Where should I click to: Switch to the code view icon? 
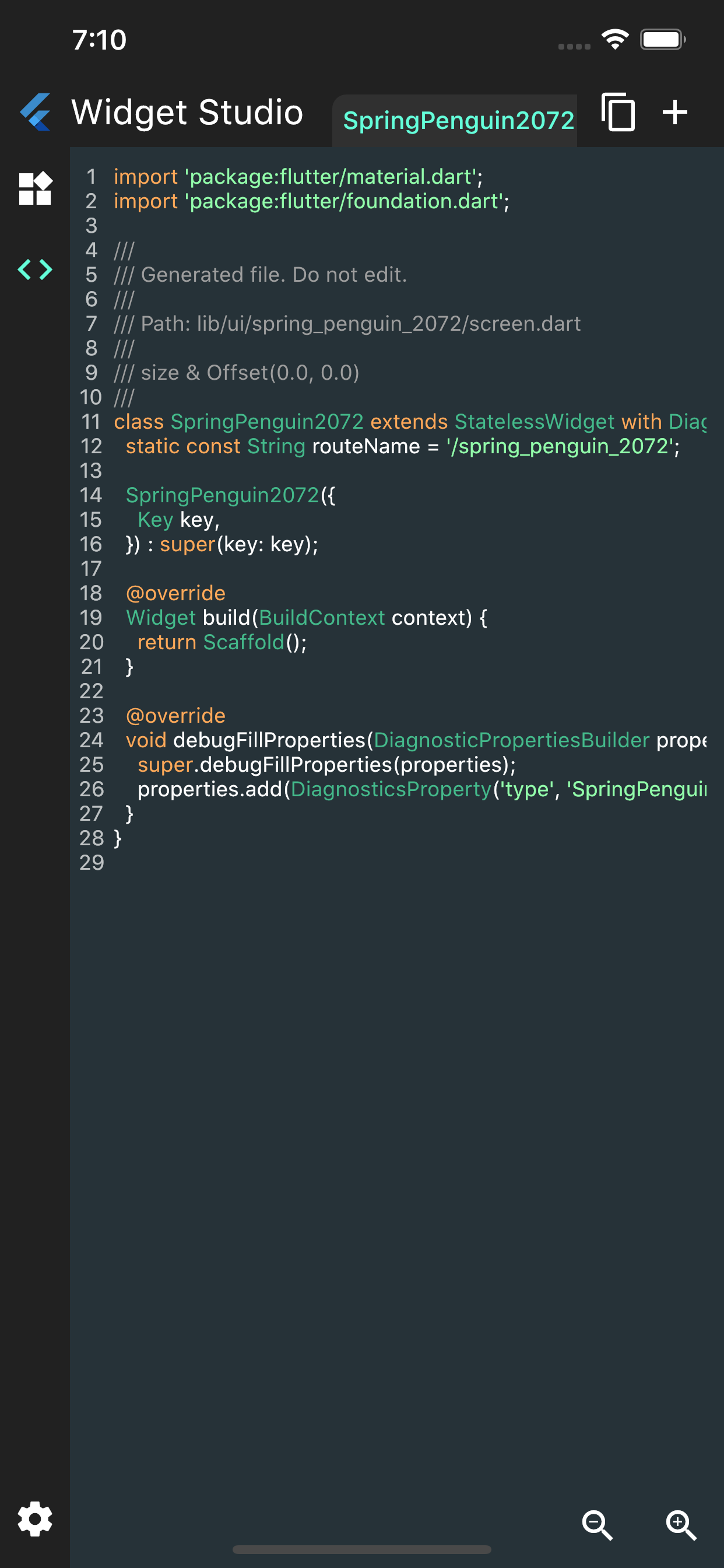tap(36, 269)
